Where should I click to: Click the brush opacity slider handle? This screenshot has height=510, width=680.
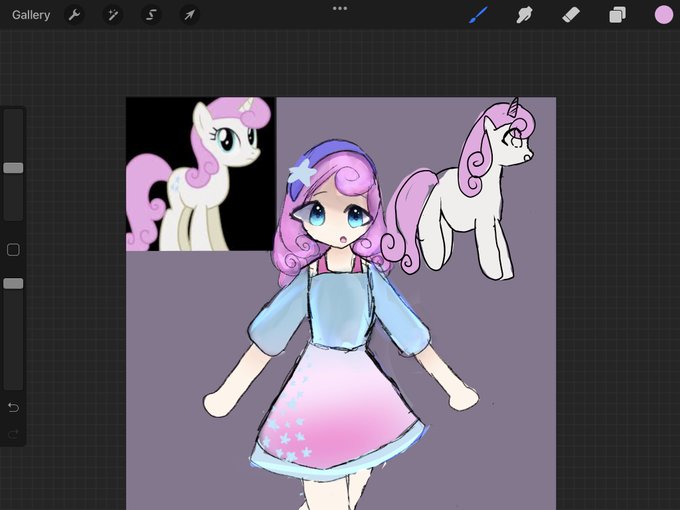coord(13,284)
